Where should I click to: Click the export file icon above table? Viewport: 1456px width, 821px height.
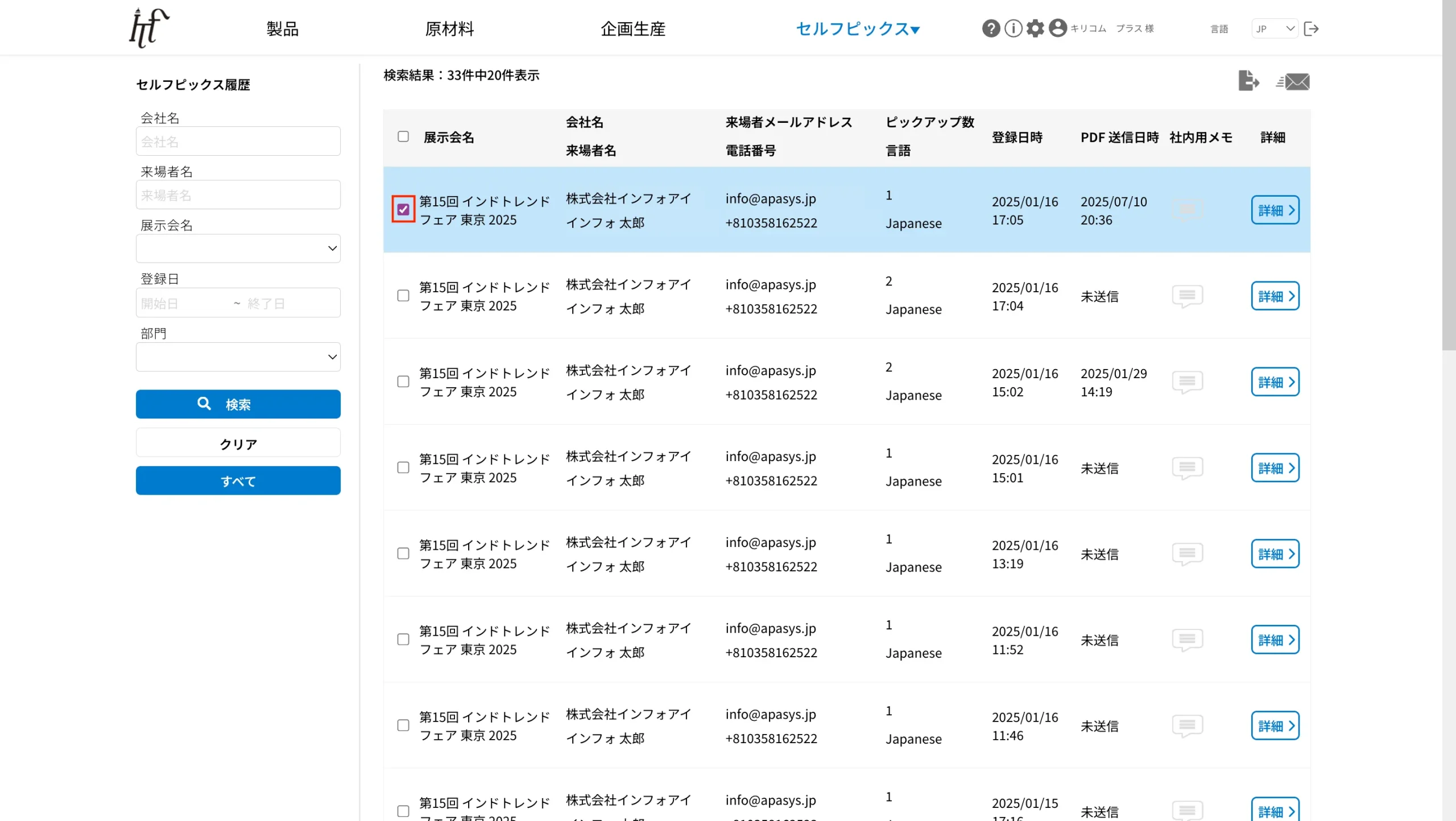pyautogui.click(x=1248, y=81)
